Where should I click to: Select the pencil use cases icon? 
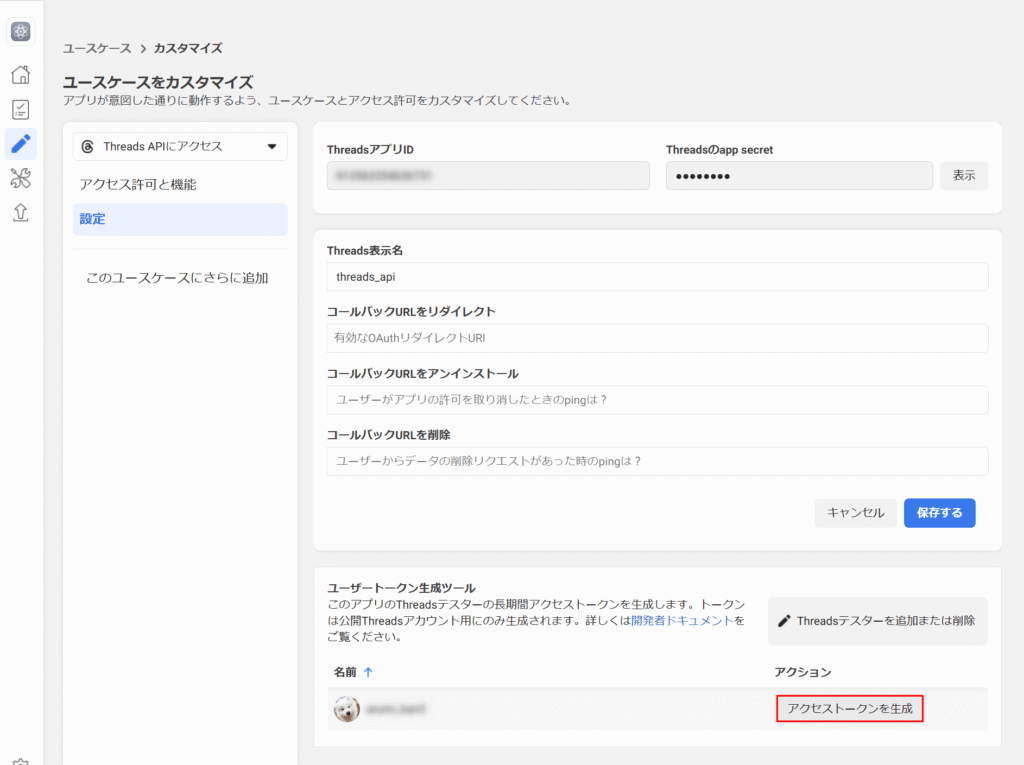tap(20, 144)
